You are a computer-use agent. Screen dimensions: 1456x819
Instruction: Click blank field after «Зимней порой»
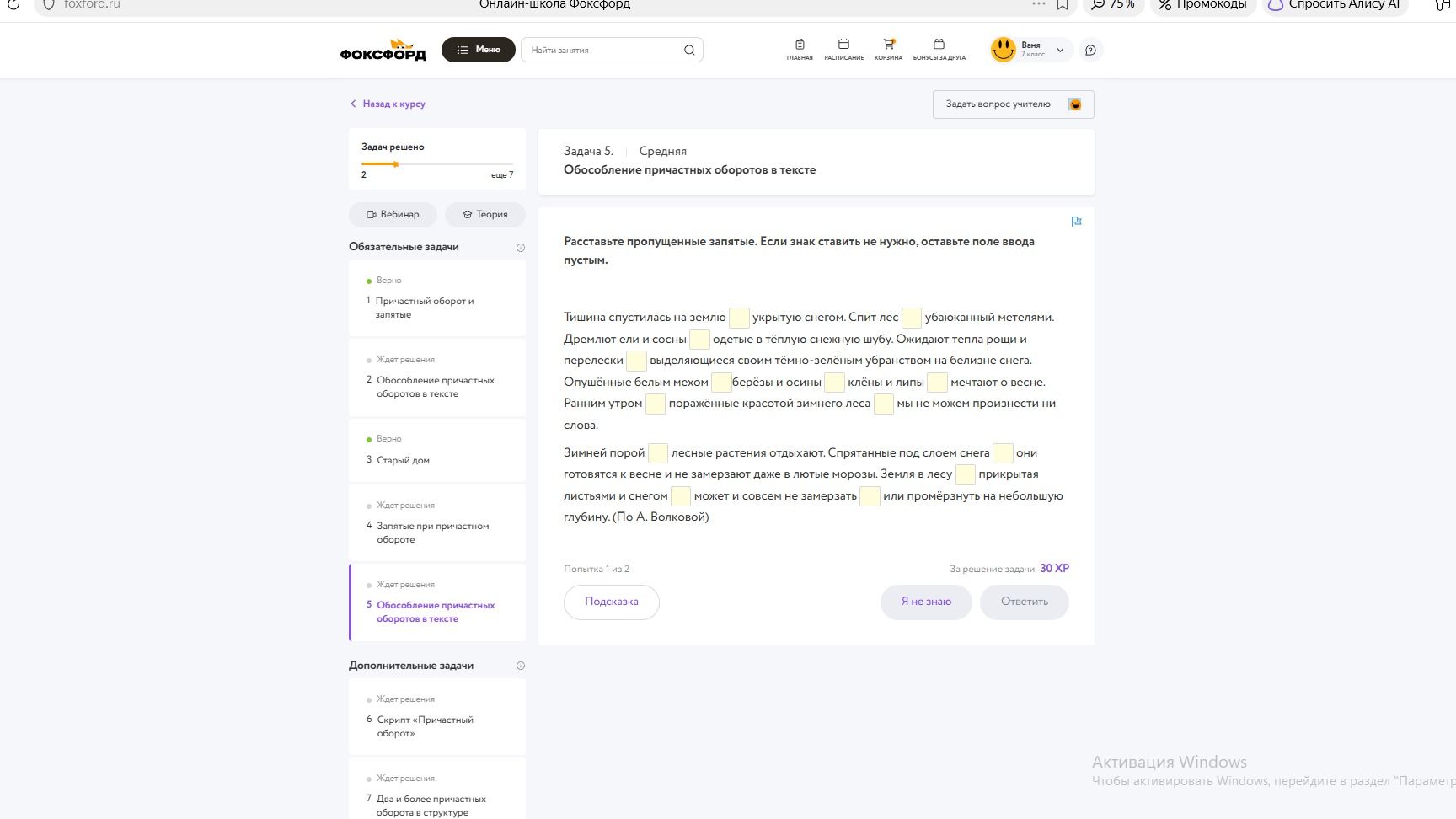tap(658, 453)
